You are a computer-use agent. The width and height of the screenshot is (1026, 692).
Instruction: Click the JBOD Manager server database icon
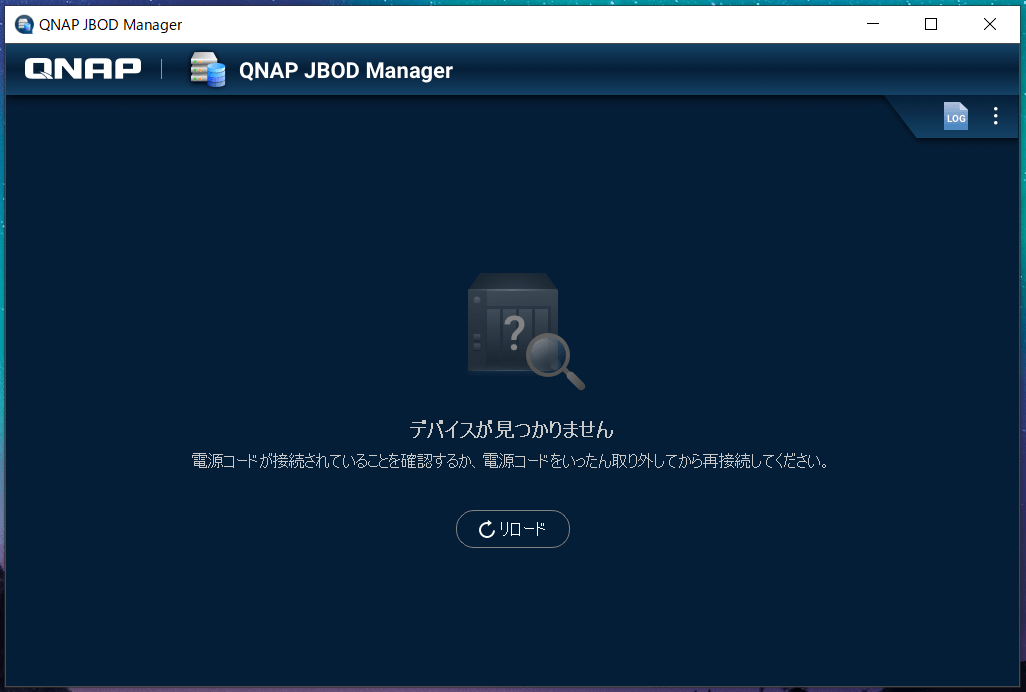[x=207, y=69]
